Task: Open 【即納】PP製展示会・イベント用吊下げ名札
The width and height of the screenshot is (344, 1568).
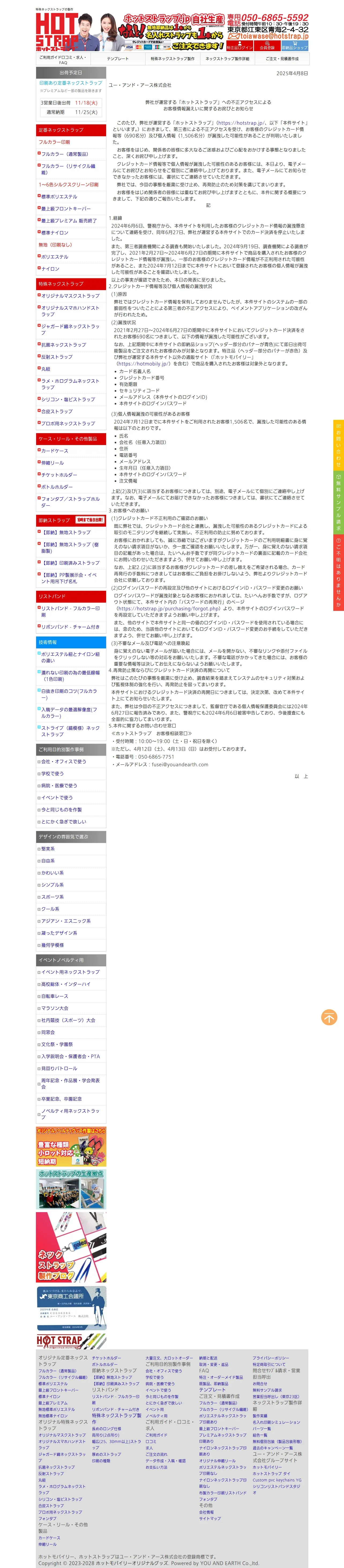Action: 69,578
